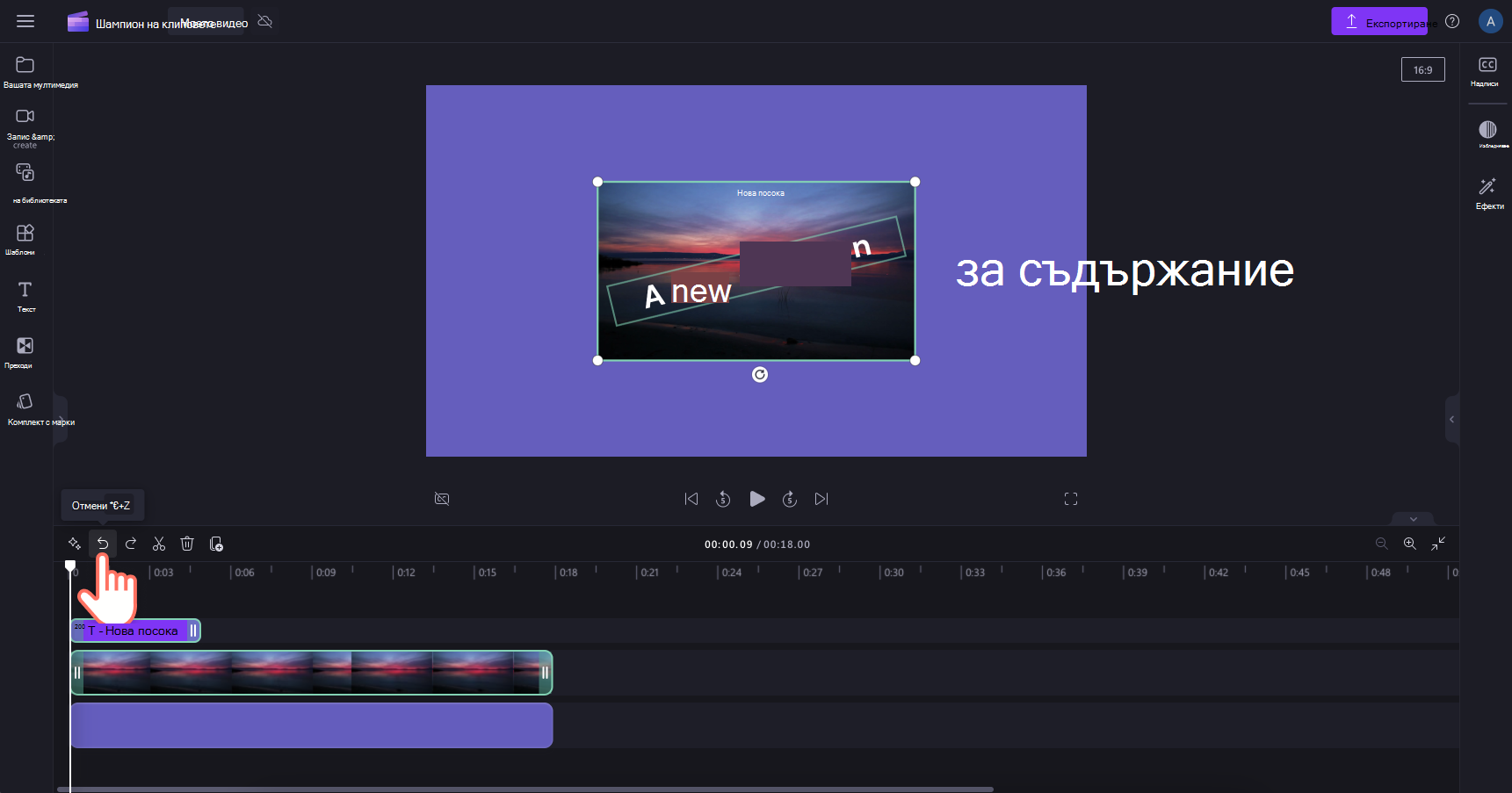Fit the timeline to screen
This screenshot has height=793, width=1512.
click(x=1438, y=544)
